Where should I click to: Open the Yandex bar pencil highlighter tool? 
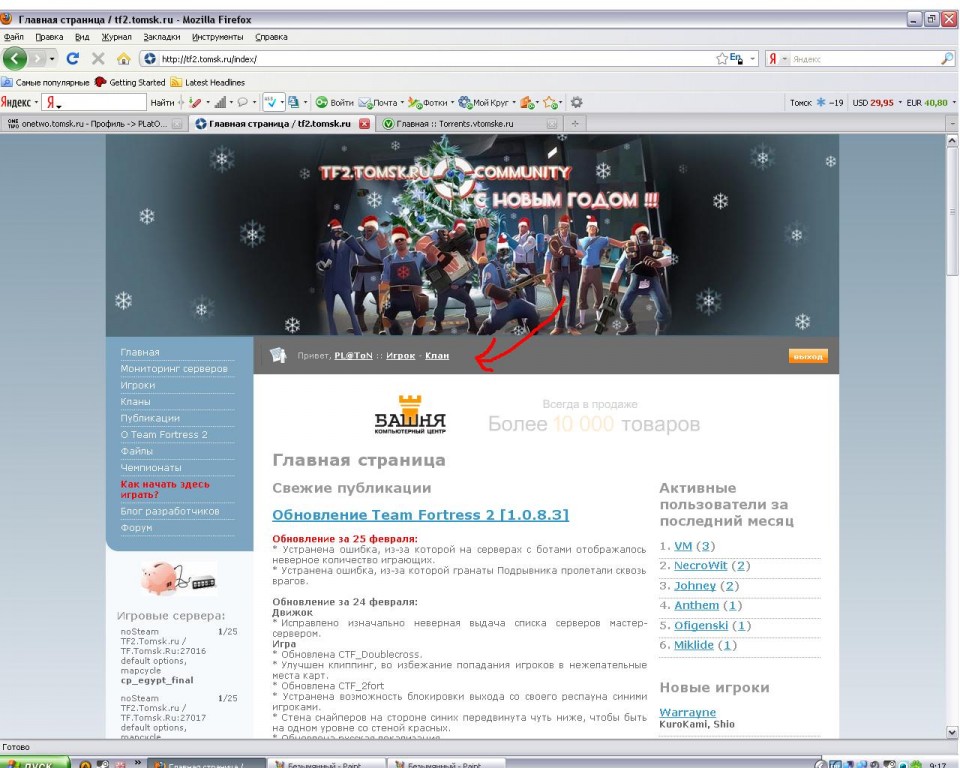(x=195, y=102)
